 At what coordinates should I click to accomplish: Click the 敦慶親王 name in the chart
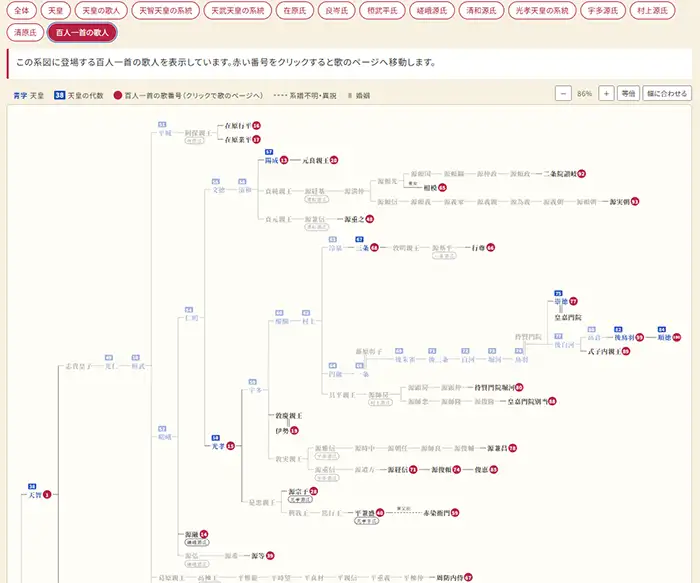[x=289, y=416]
